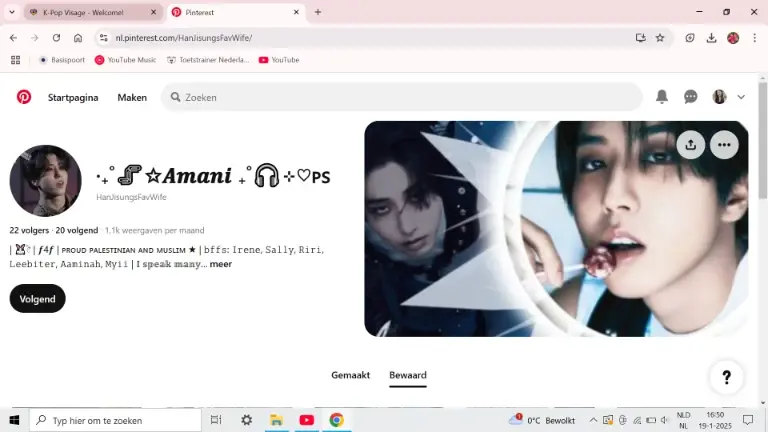Open File Explorer from taskbar

(x=276, y=420)
